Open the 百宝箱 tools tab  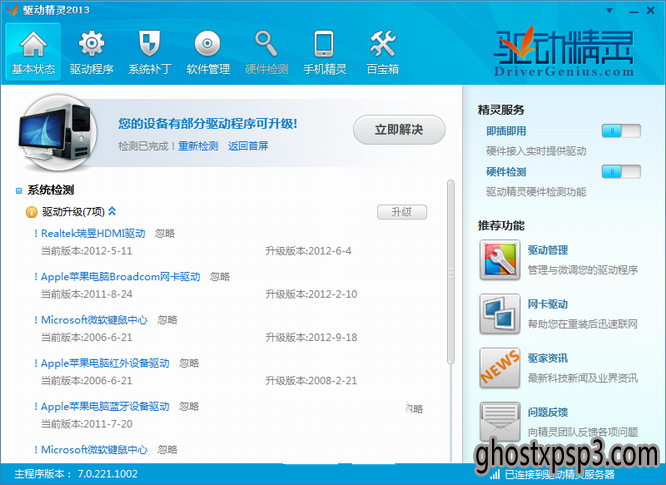click(x=383, y=52)
